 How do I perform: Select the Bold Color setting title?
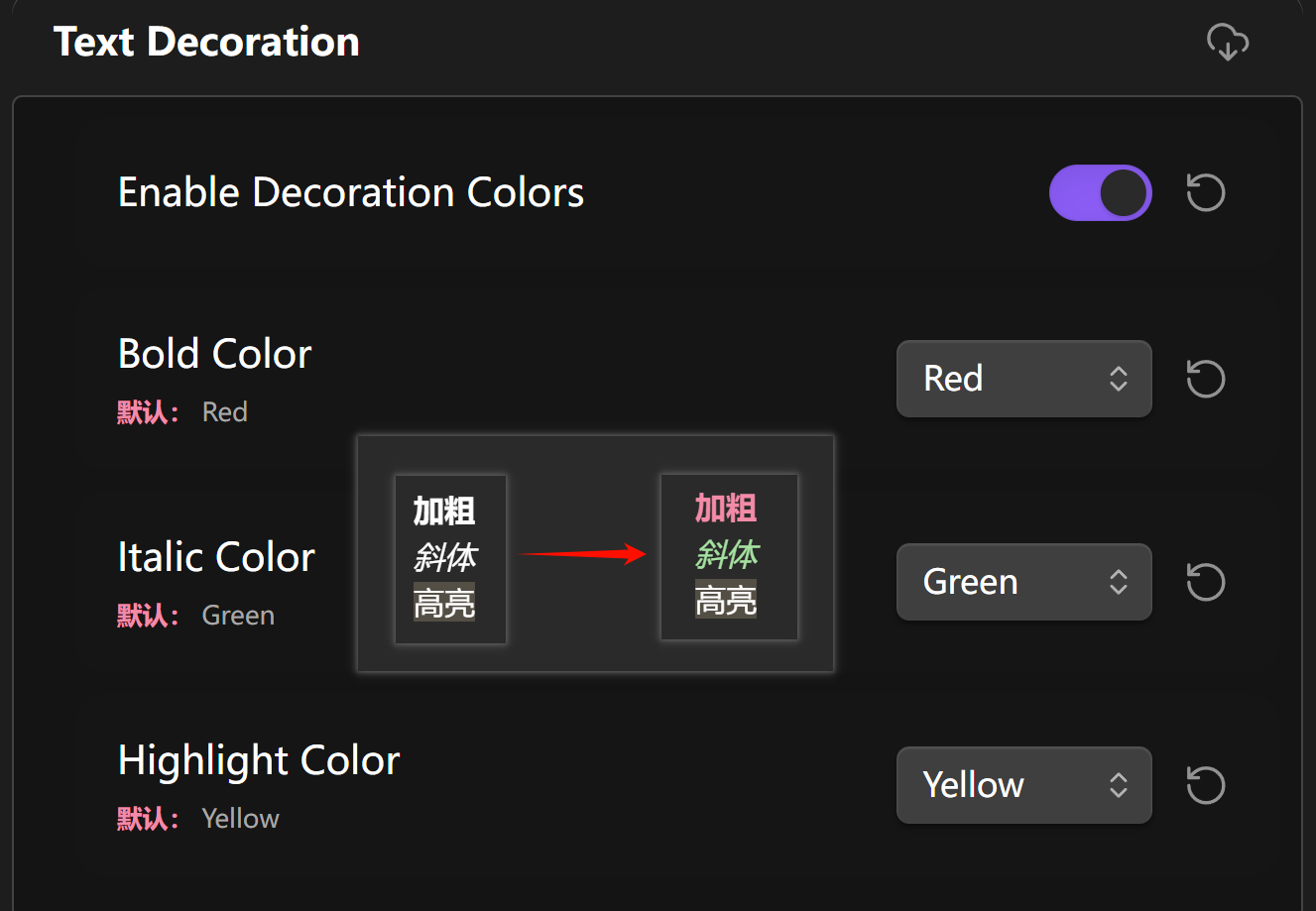tap(214, 354)
